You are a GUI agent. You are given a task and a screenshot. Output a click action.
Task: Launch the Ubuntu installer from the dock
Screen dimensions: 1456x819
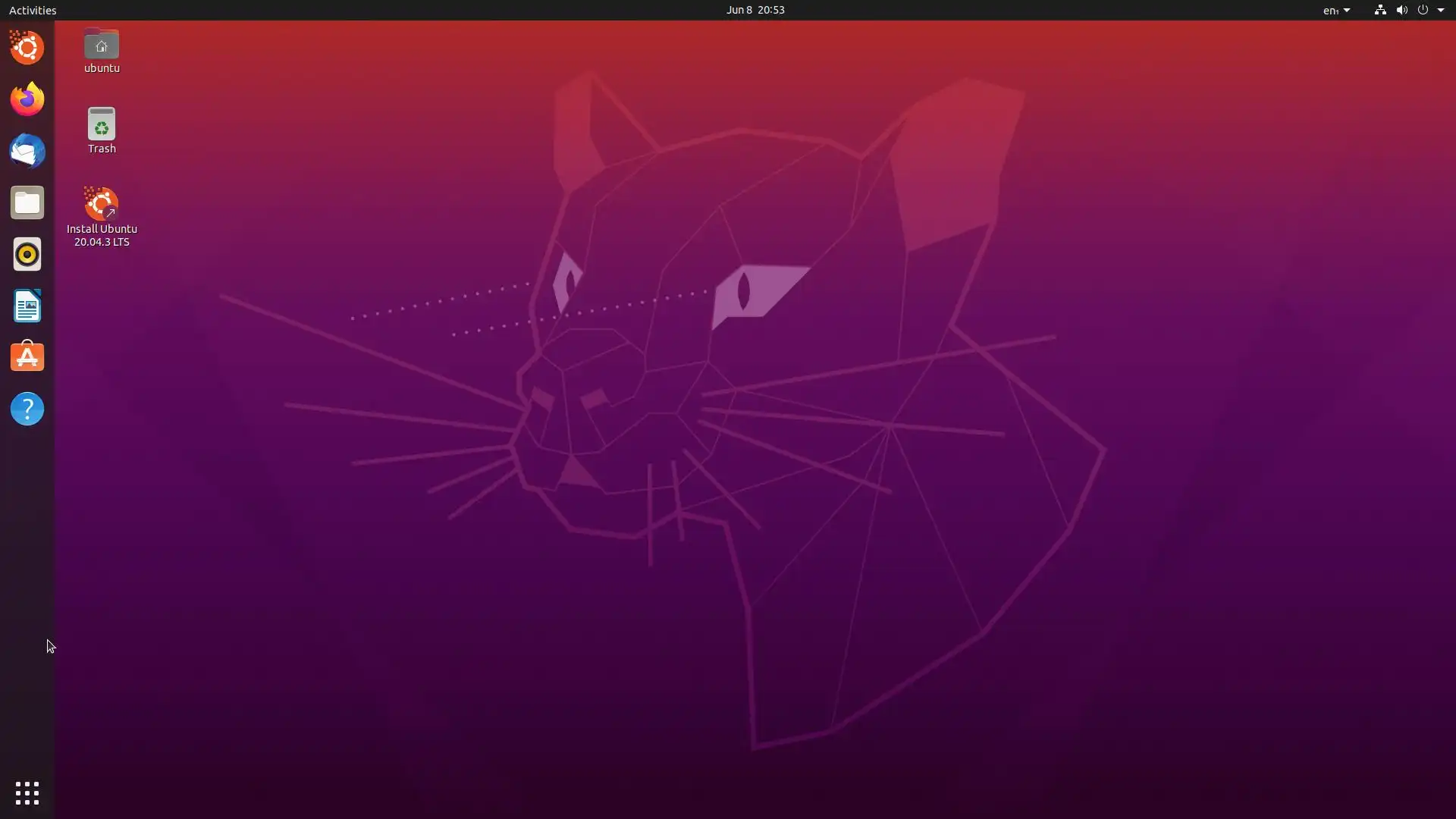[x=27, y=48]
